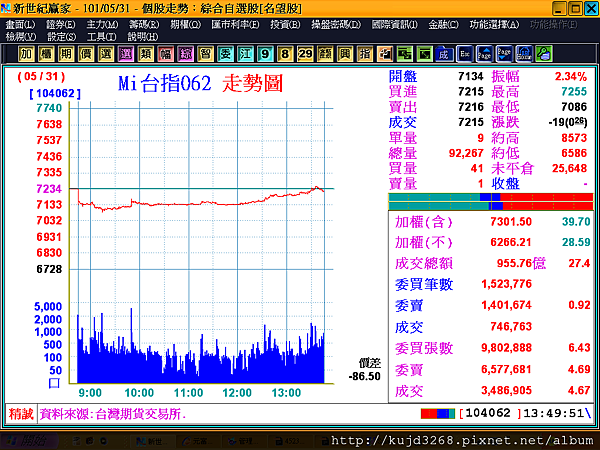Click the green key toolbar icon

pos(544,54)
